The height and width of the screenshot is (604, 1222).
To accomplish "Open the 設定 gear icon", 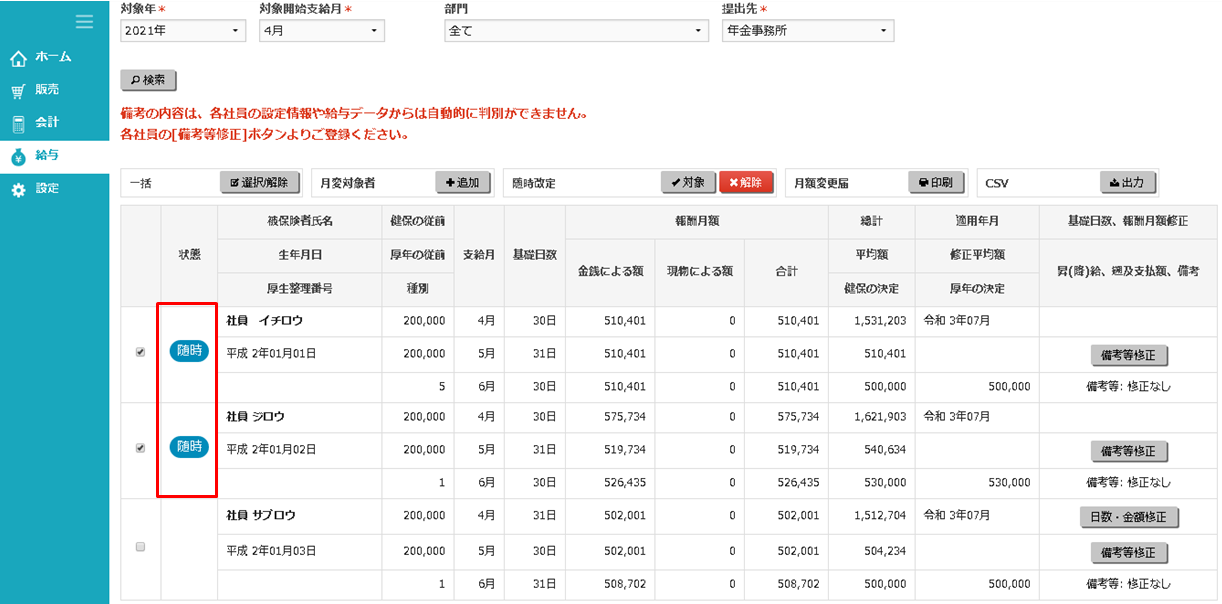I will [18, 189].
